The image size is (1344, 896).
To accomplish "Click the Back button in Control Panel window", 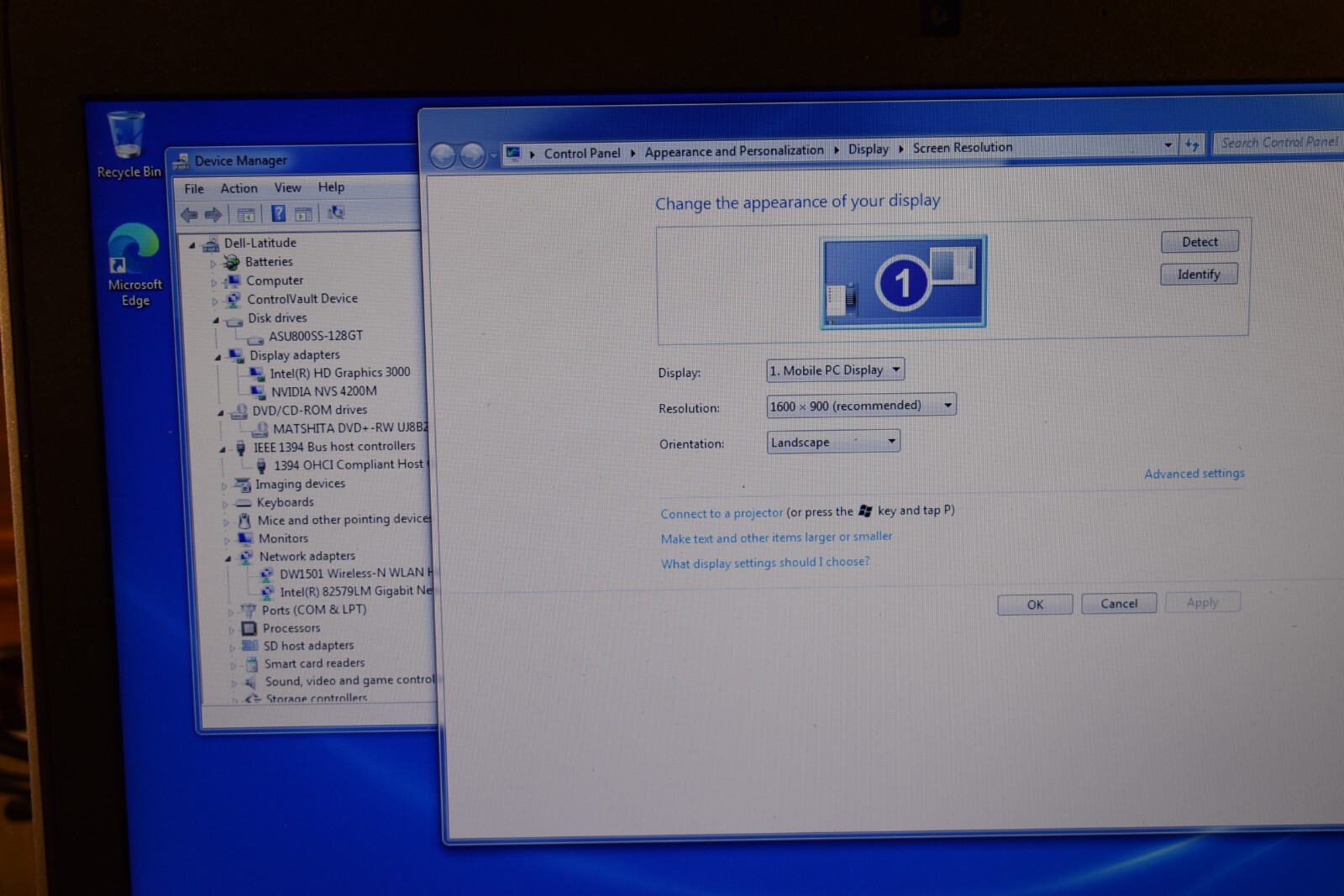I will [443, 155].
